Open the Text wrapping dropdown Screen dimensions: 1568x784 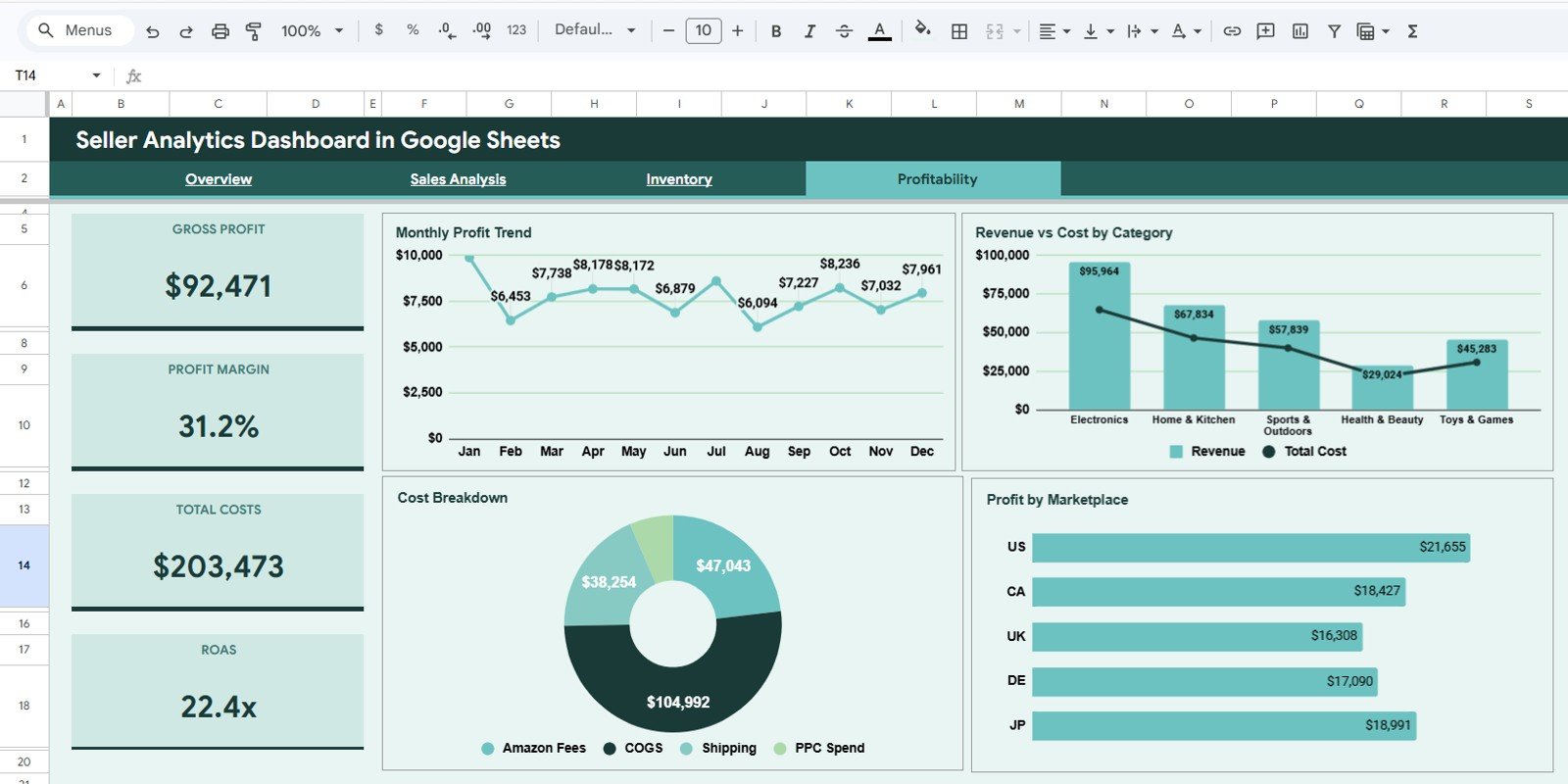tap(1142, 31)
